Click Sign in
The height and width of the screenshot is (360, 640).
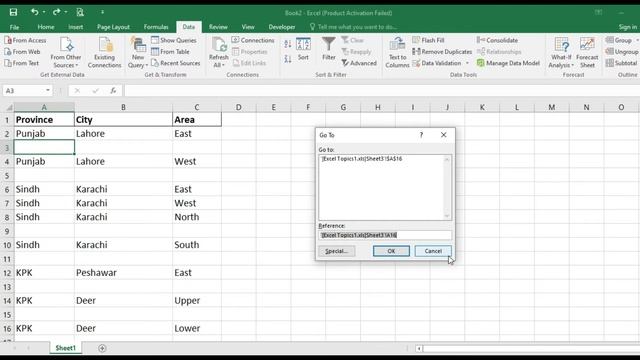coord(627,27)
